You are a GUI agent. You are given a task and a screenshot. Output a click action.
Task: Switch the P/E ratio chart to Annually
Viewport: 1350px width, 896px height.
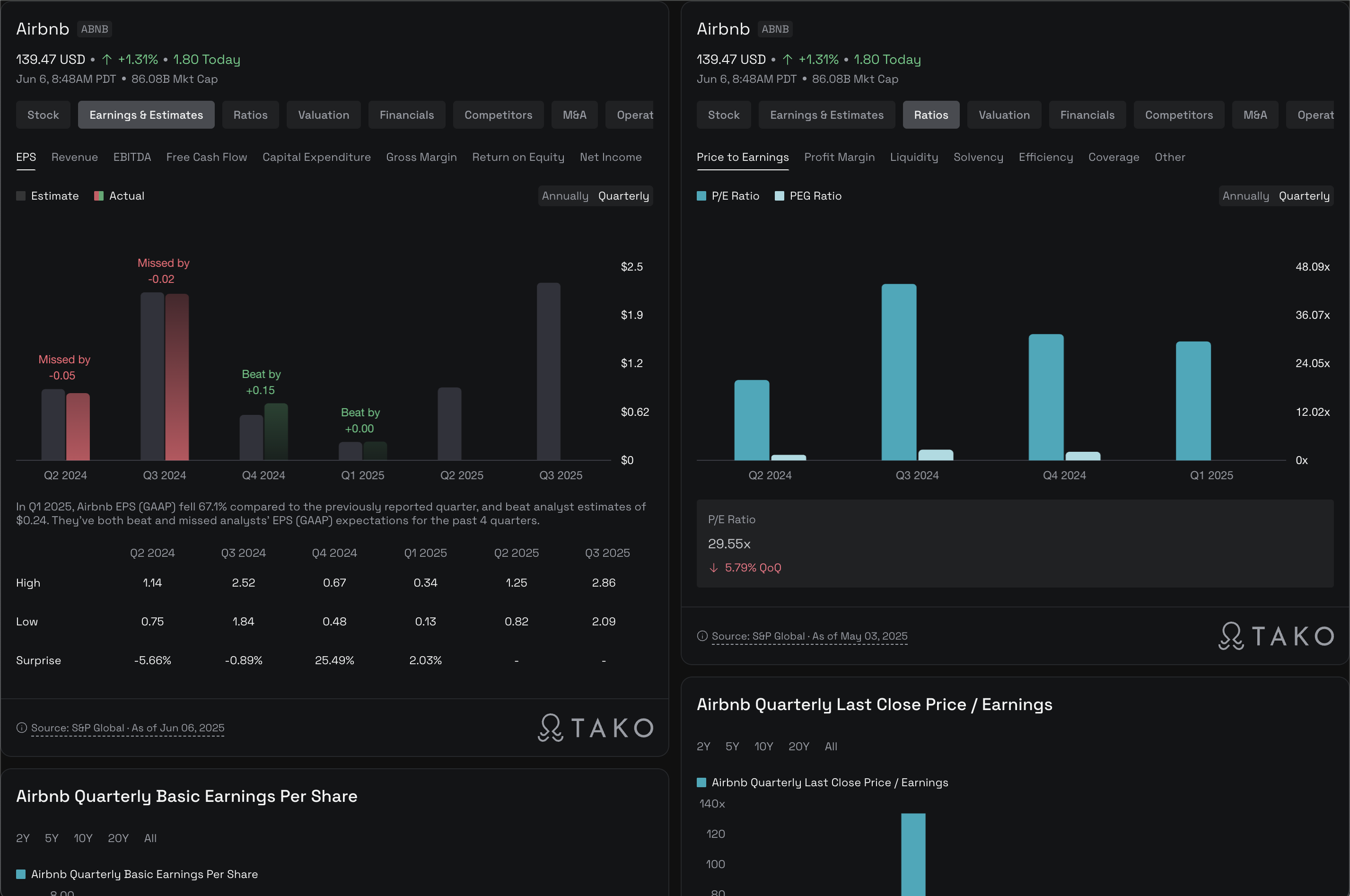[1245, 196]
